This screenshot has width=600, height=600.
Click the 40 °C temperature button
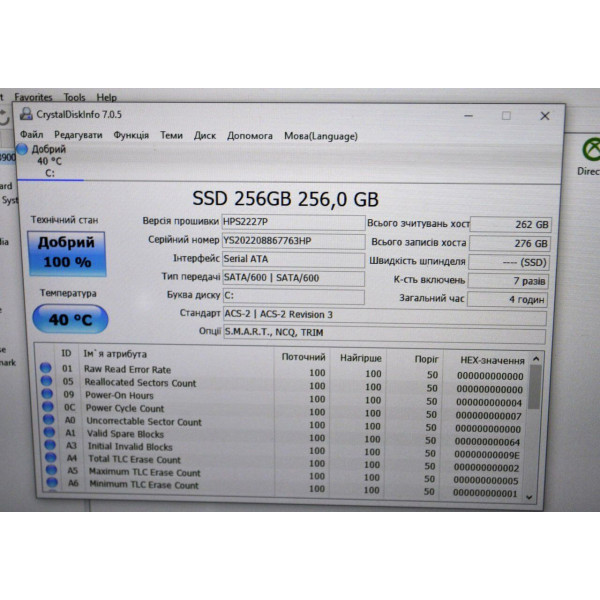tap(70, 319)
